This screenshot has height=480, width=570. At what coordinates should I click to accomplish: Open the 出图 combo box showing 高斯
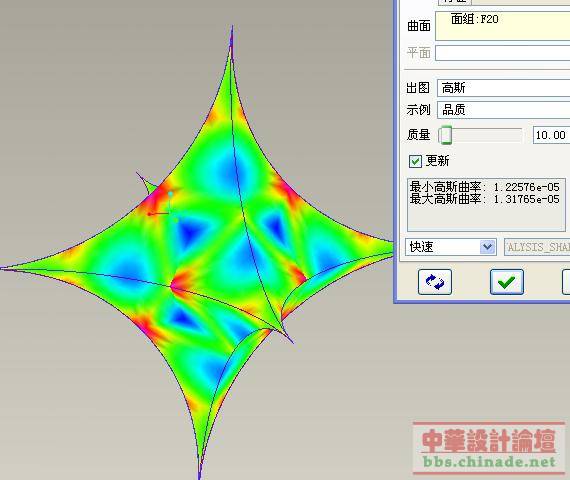click(503, 88)
